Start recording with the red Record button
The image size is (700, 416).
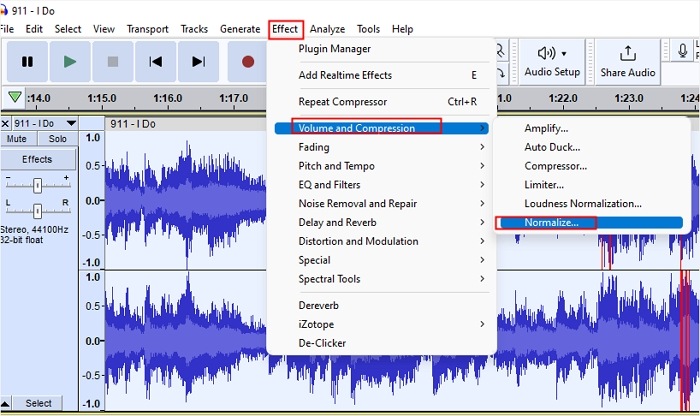click(248, 62)
